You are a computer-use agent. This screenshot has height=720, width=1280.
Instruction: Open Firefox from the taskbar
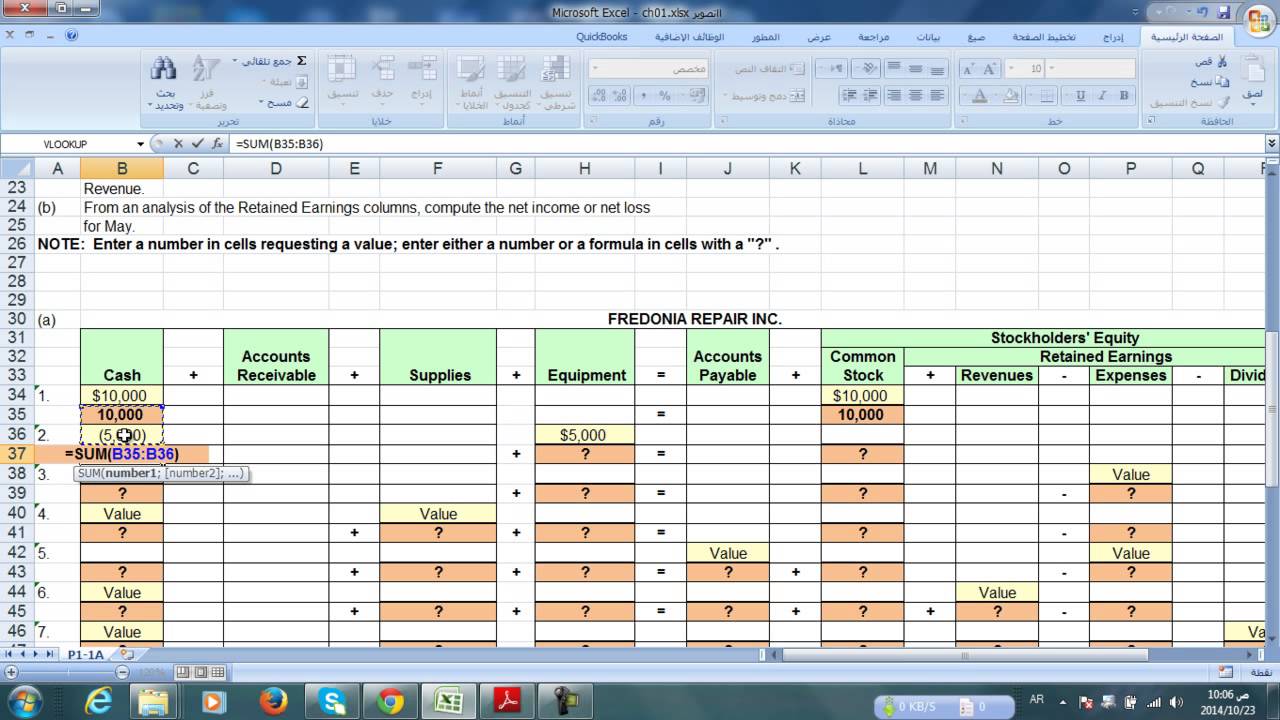[272, 701]
